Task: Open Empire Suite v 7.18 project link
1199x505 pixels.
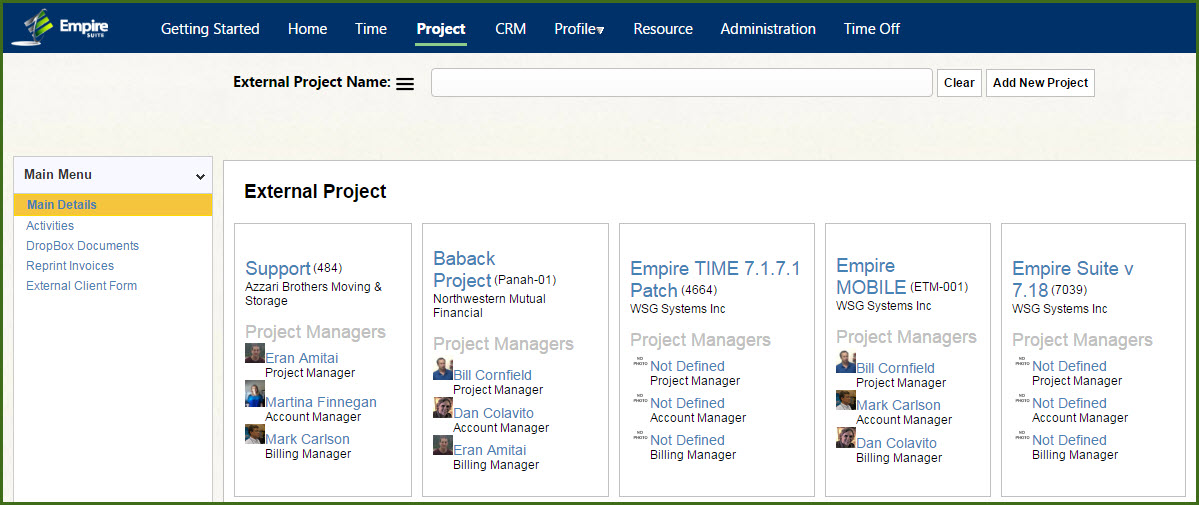Action: click(1073, 279)
